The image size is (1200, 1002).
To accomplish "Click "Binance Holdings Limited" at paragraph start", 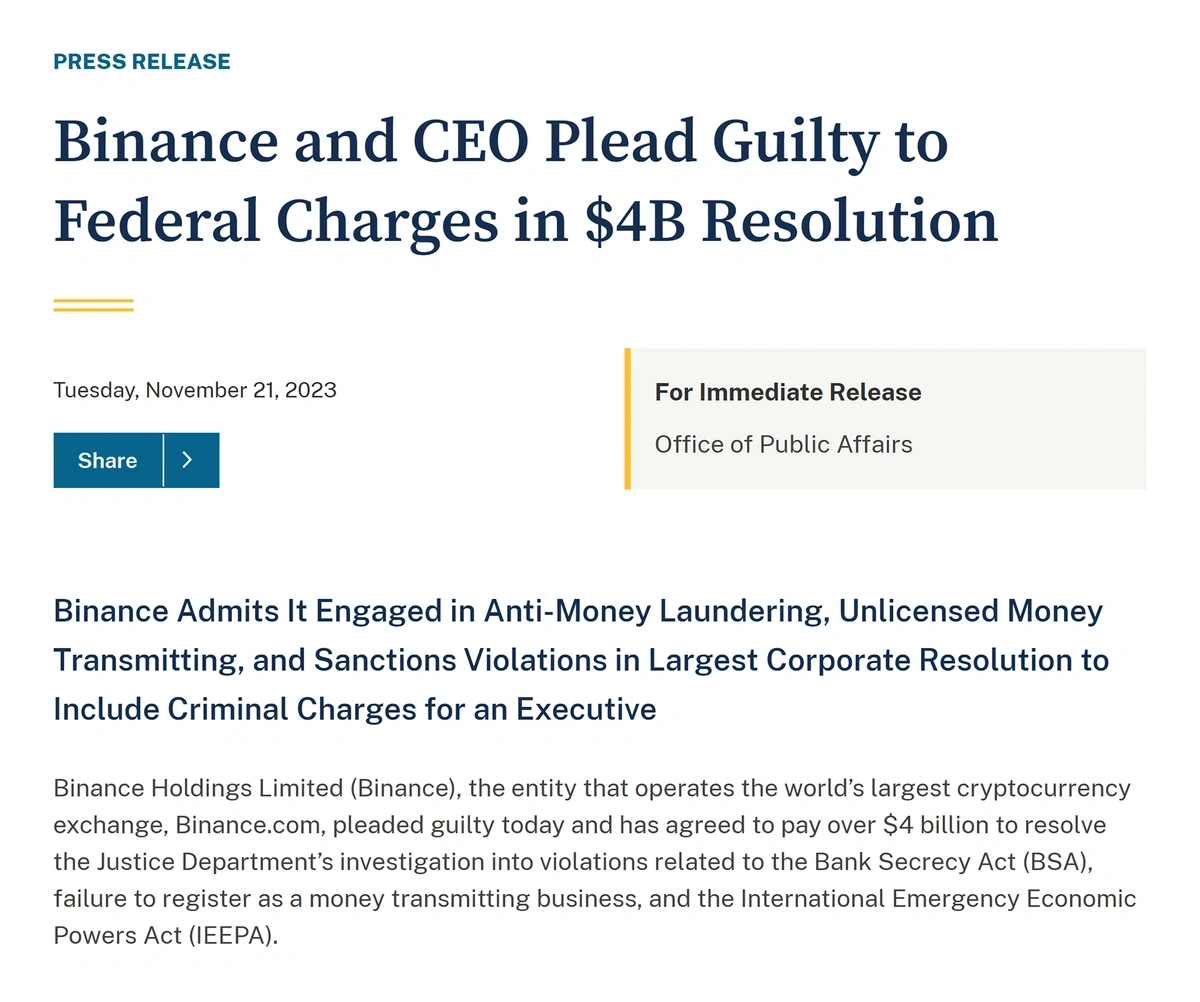I will tap(198, 788).
